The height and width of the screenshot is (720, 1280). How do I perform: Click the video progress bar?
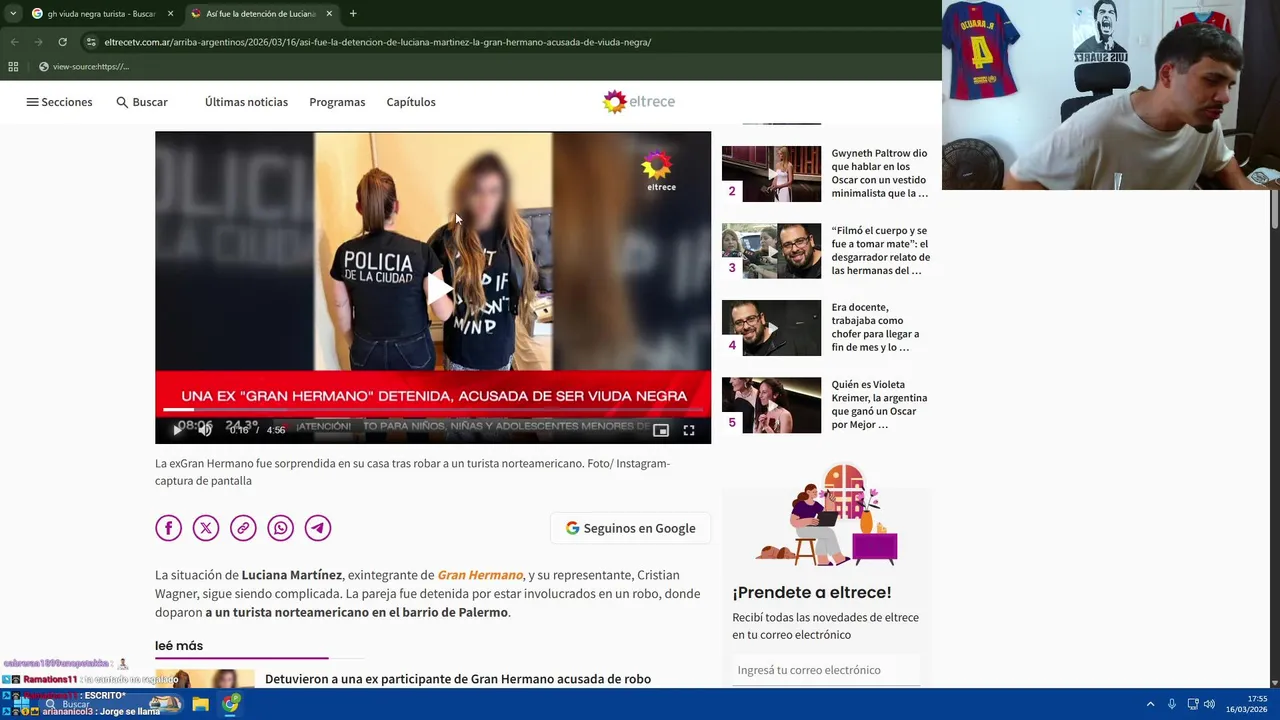[432, 409]
